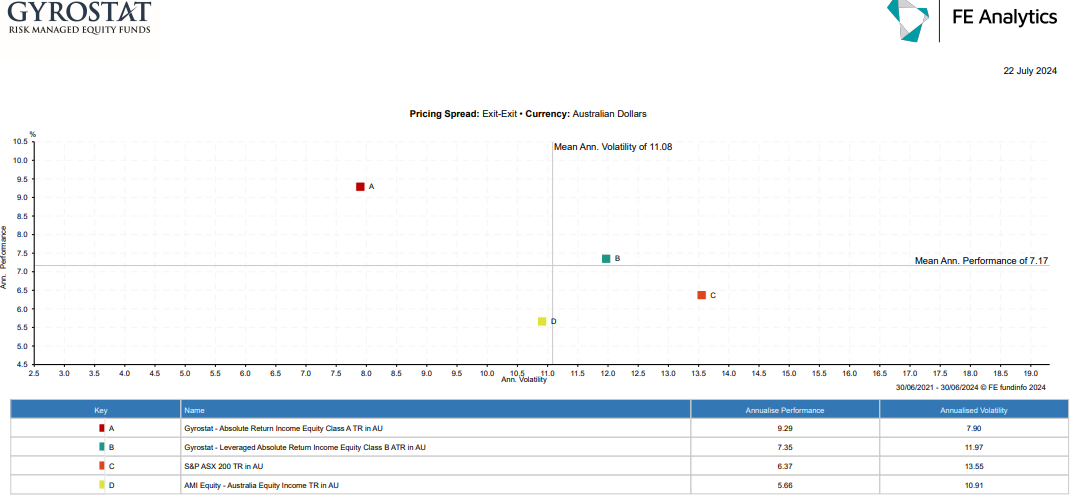1074x499 pixels.
Task: Click the label 'C' next to chart point
Action: coord(712,296)
